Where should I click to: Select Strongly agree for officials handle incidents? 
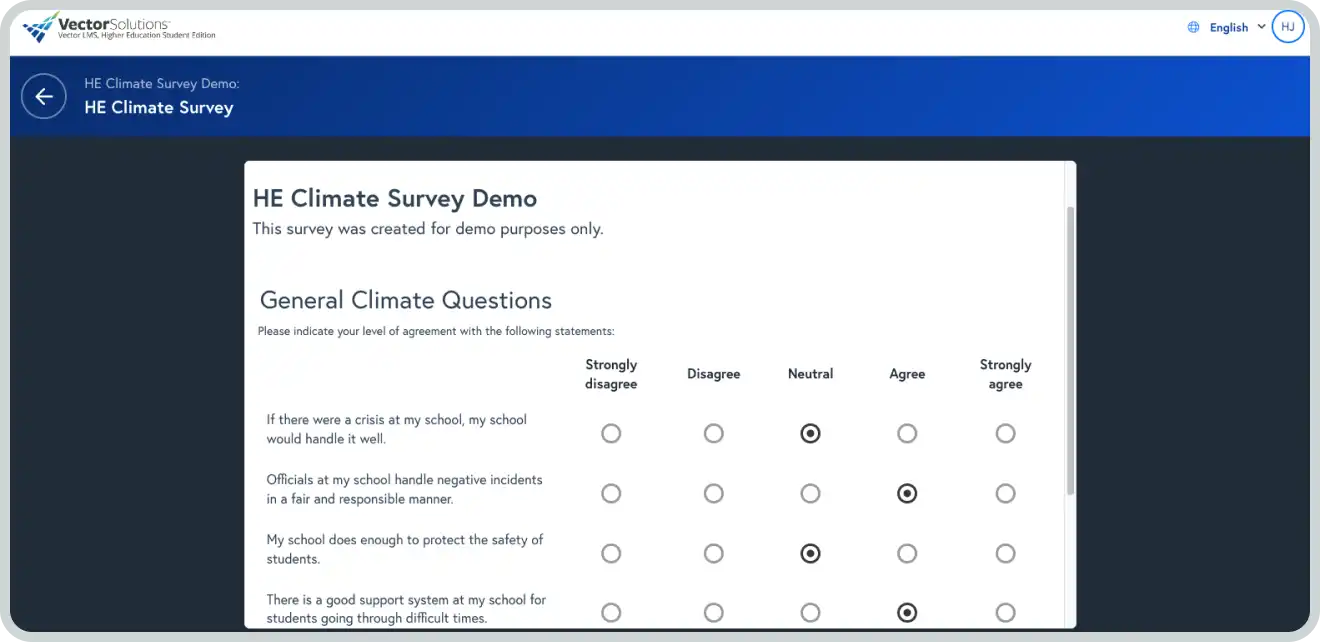tap(1005, 493)
